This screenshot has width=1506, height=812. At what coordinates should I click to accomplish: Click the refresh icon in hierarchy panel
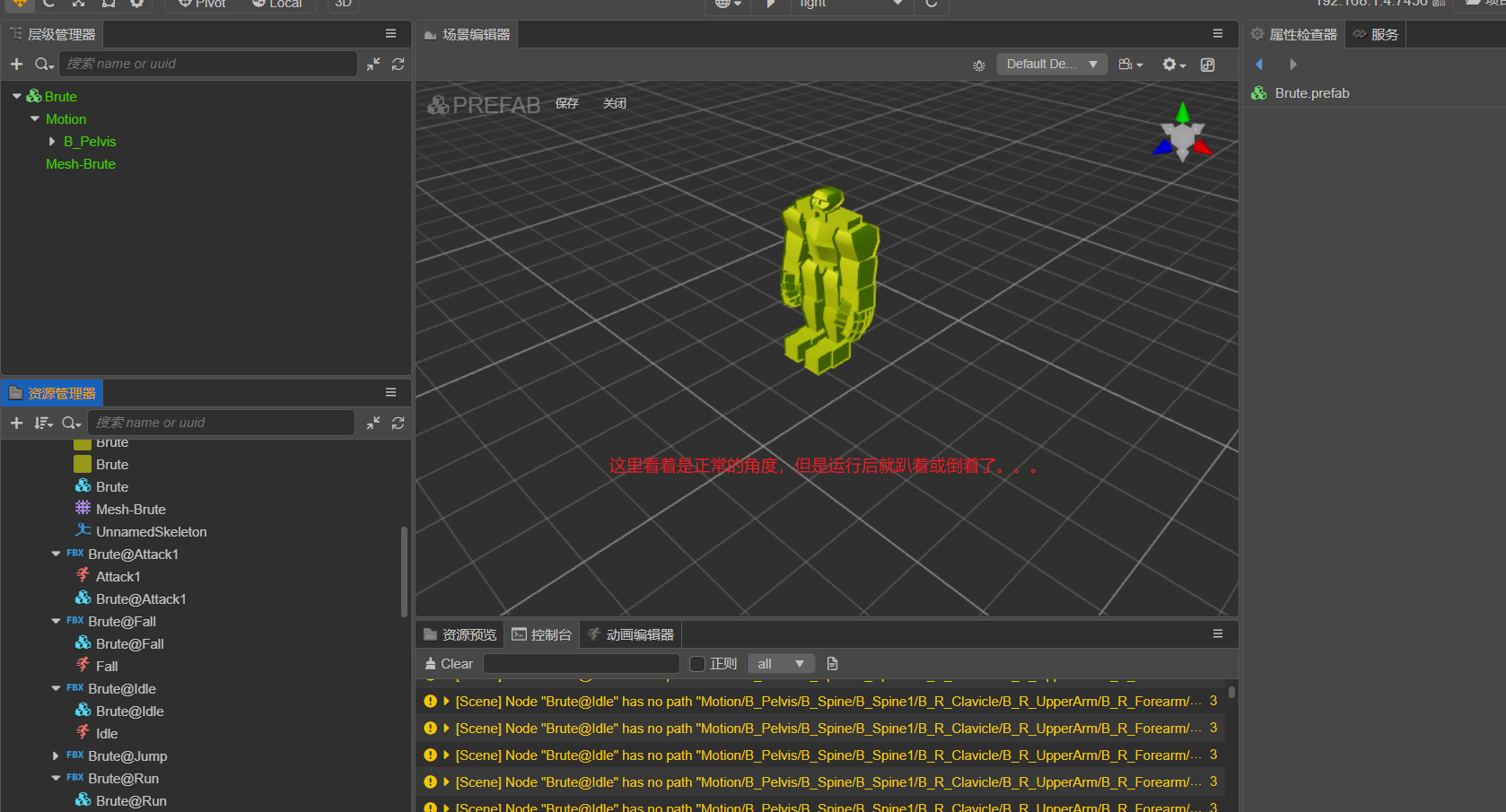(x=398, y=64)
